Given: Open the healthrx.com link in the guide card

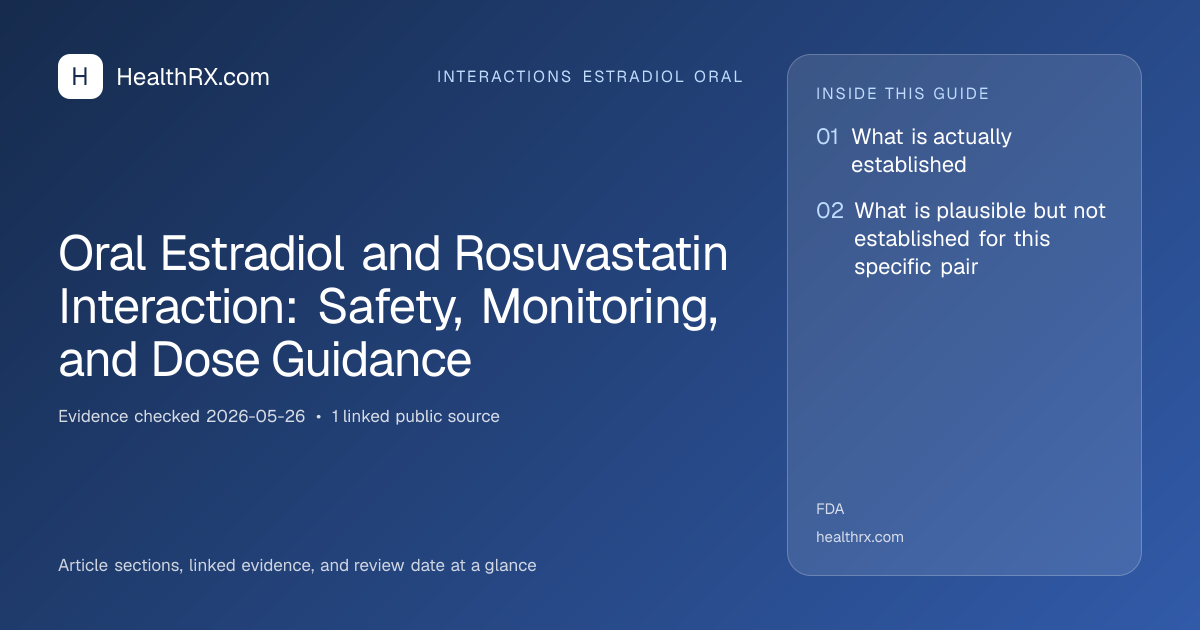Looking at the screenshot, I should (860, 537).
